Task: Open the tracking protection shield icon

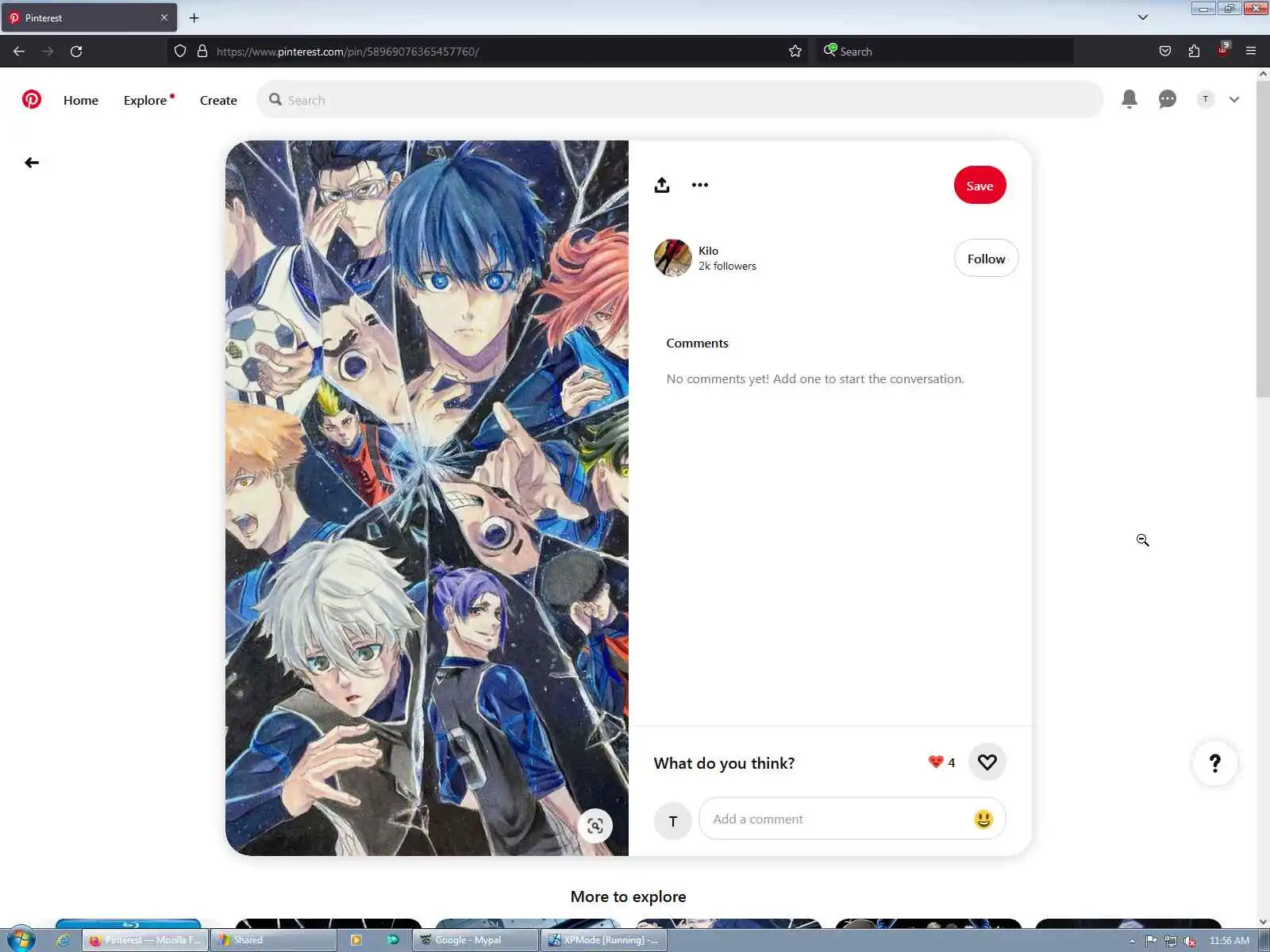Action: (x=180, y=52)
